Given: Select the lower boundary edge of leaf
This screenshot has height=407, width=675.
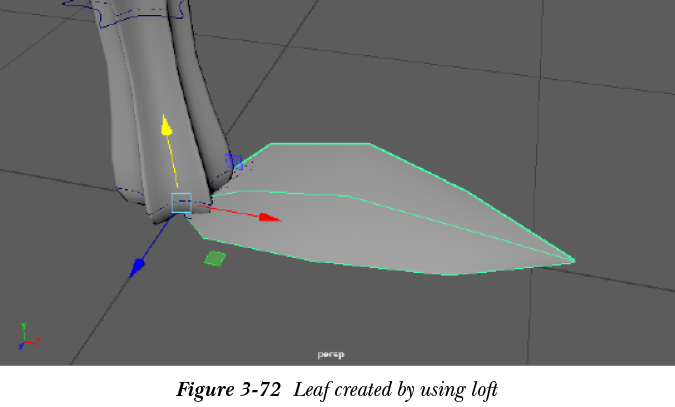Looking at the screenshot, I should [380, 269].
